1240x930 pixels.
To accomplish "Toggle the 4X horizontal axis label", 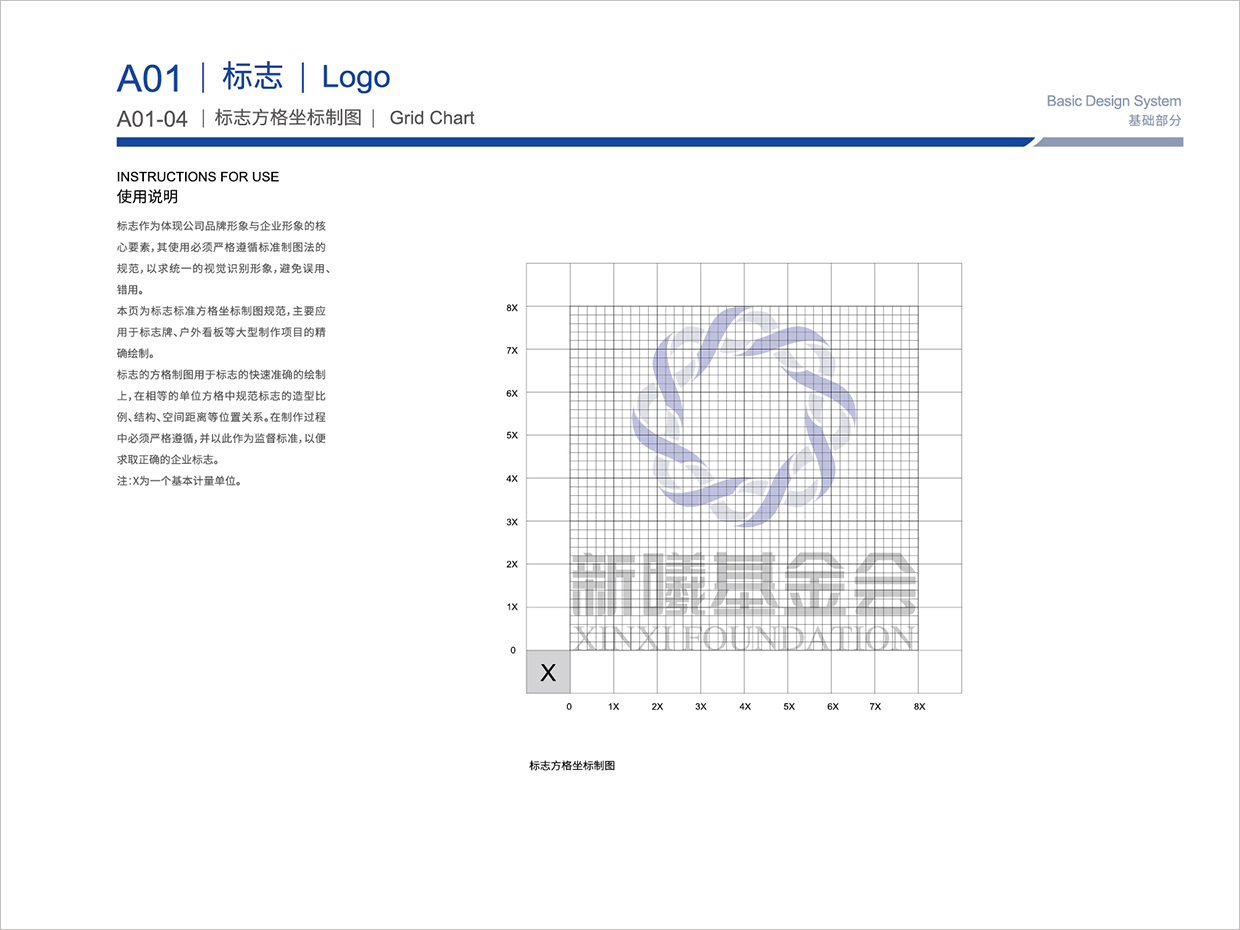I will [744, 706].
